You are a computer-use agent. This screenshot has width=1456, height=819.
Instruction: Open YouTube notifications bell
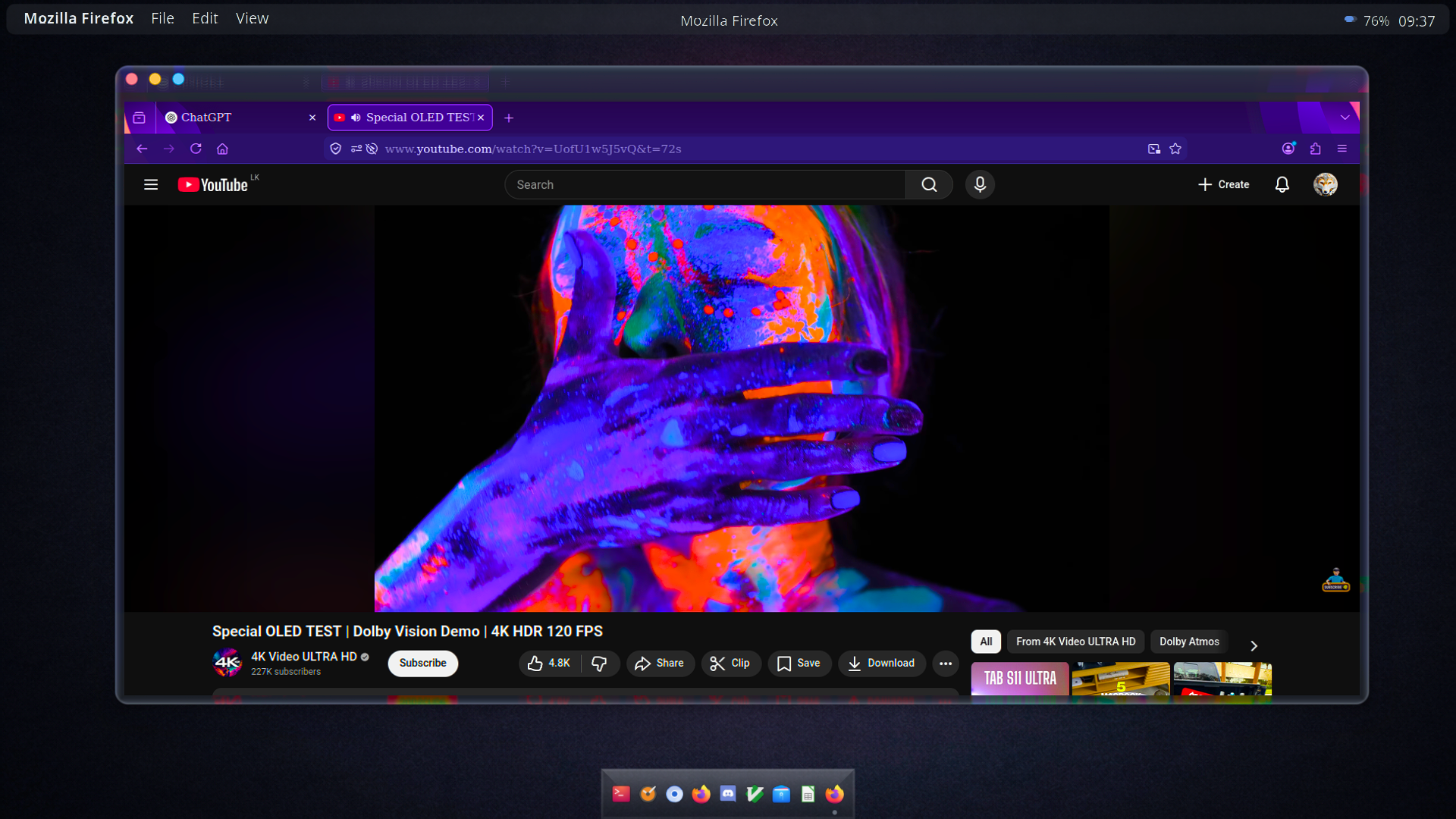point(1282,184)
